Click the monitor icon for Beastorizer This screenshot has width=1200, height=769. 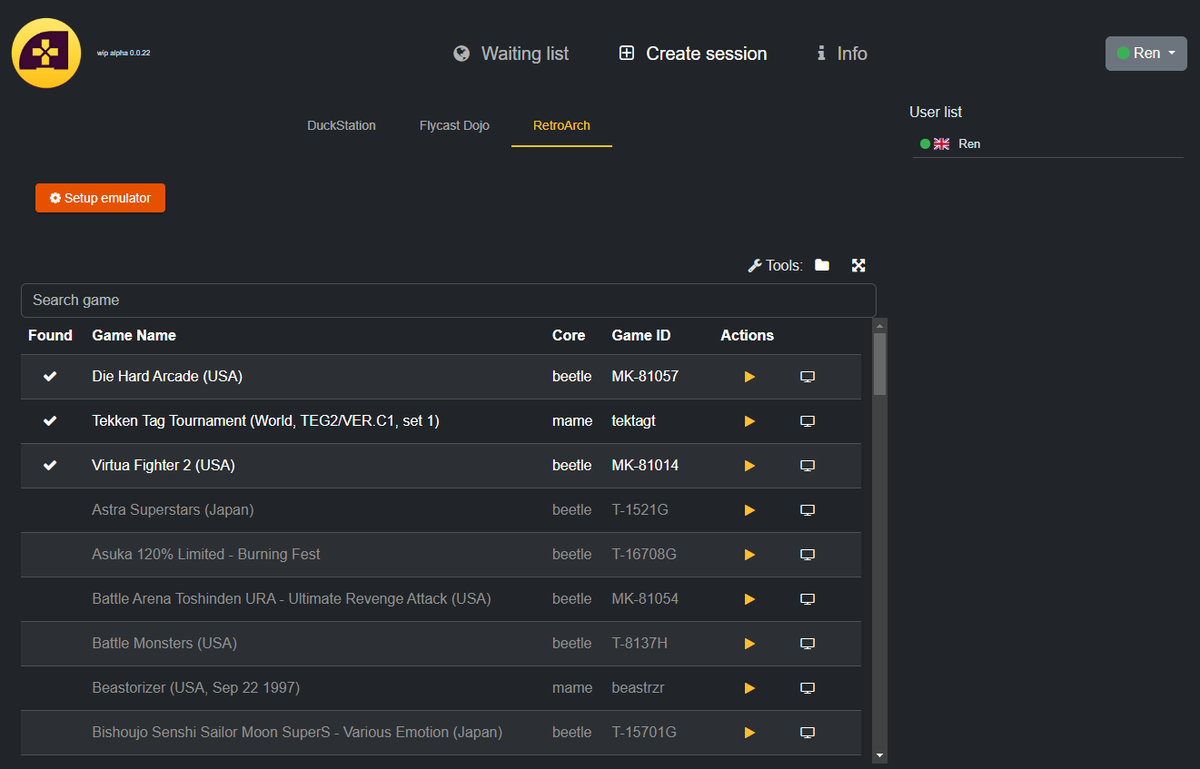(x=807, y=688)
